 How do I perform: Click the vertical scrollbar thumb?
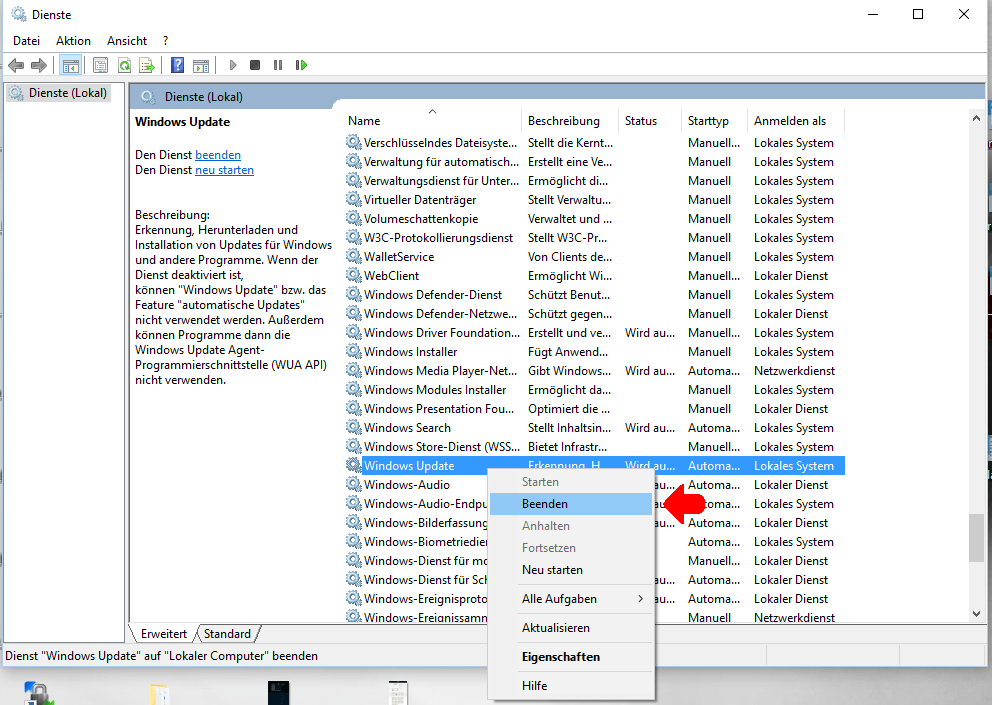[x=976, y=538]
